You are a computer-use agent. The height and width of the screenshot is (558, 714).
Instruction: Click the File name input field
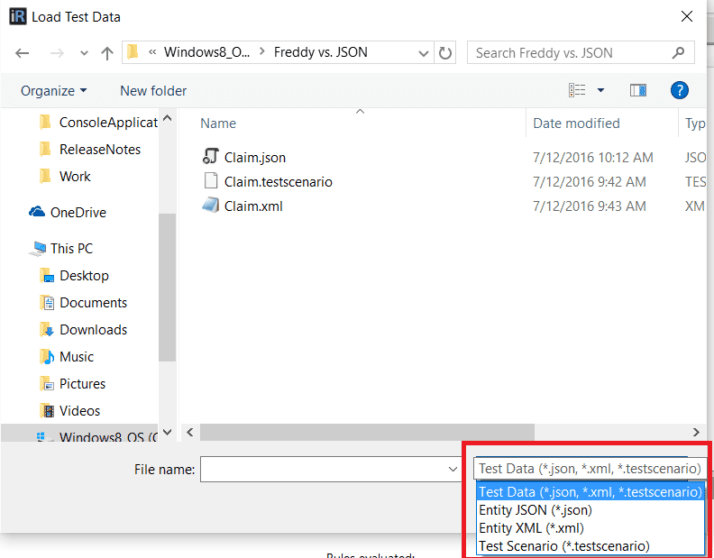pos(323,469)
